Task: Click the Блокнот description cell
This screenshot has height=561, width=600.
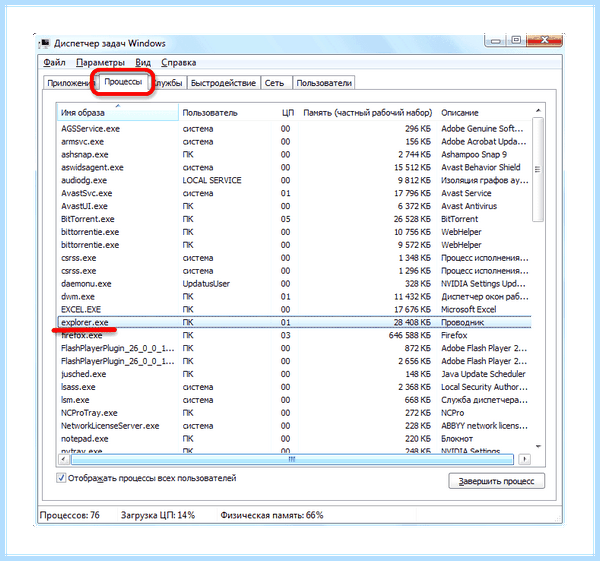Action: tap(457, 439)
